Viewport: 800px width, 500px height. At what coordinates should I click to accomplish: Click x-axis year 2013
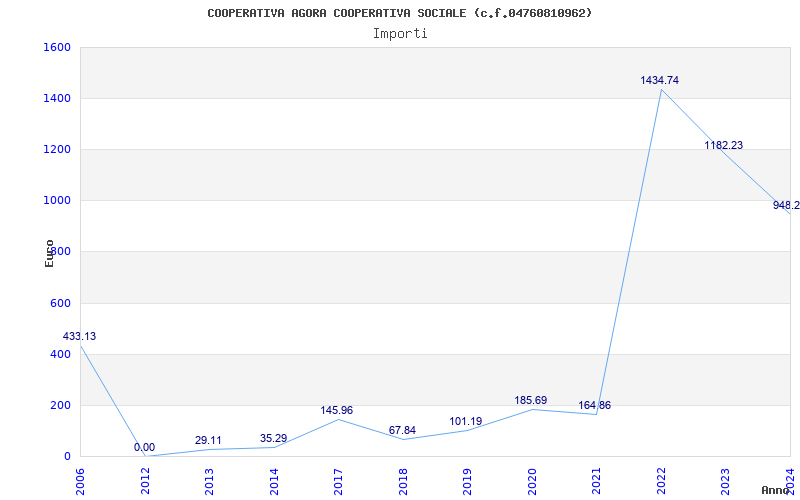[x=210, y=482]
